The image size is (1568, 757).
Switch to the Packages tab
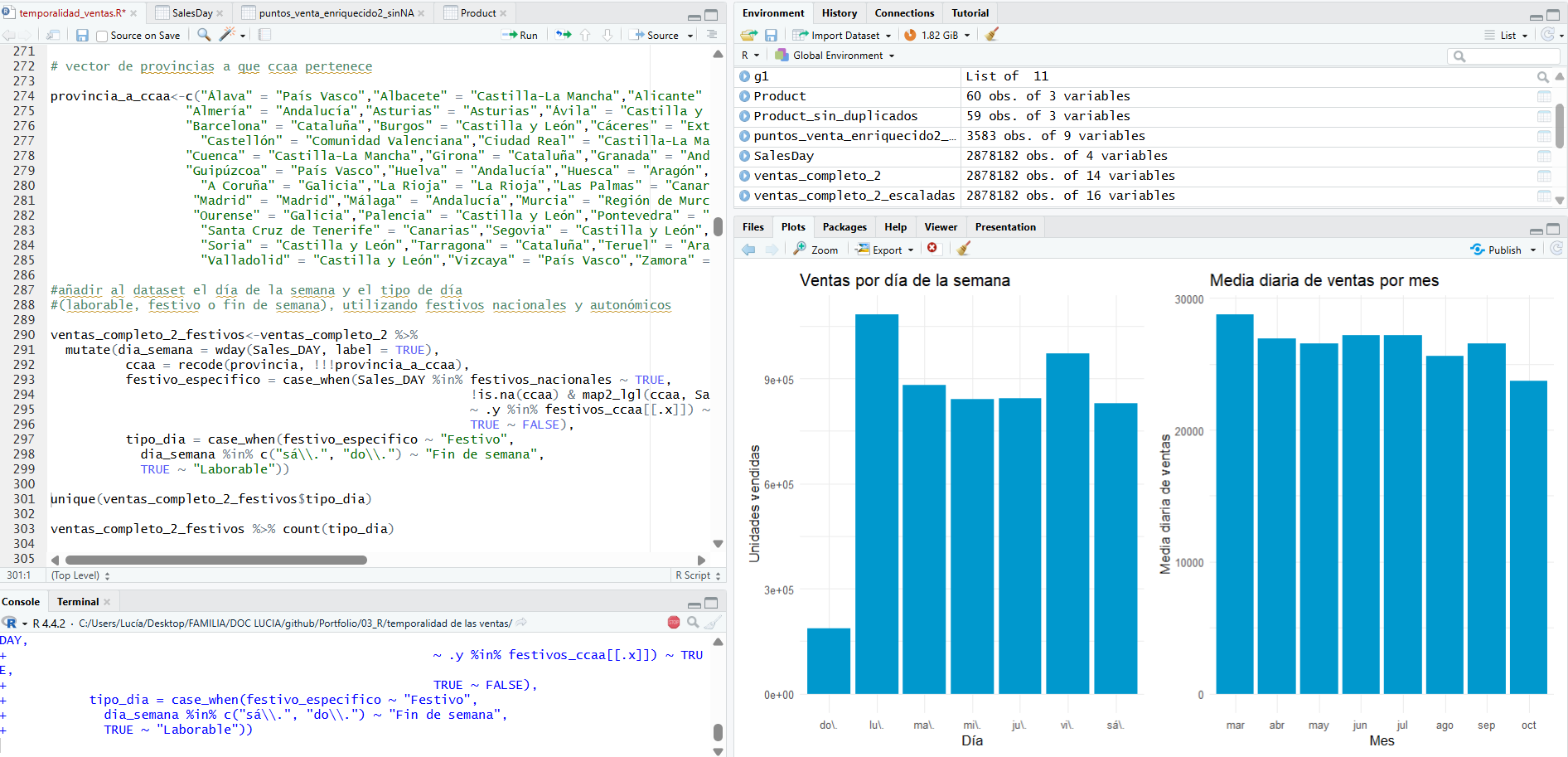click(844, 227)
